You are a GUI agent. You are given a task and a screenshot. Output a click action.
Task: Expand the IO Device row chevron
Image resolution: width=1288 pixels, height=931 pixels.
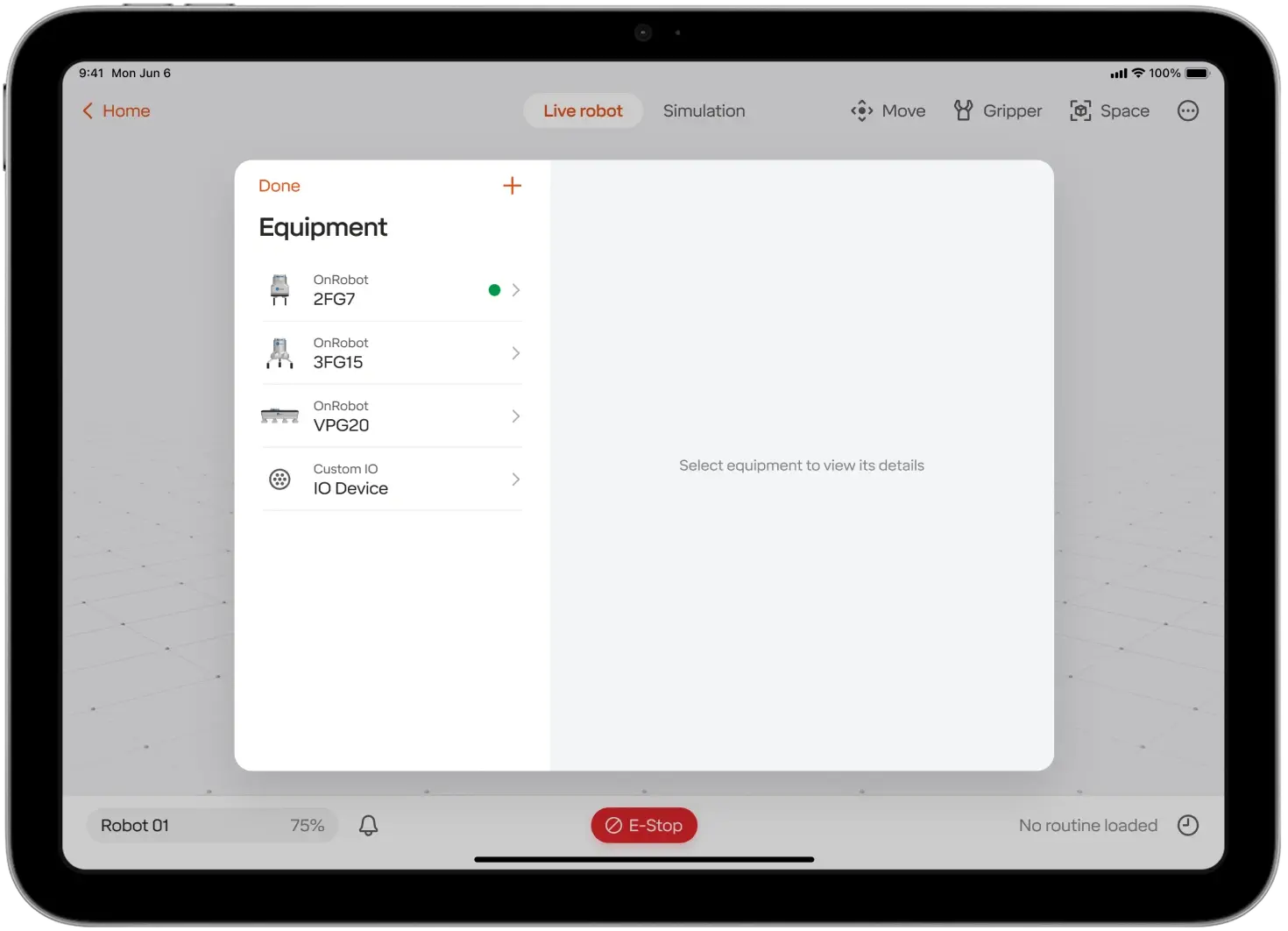516,480
